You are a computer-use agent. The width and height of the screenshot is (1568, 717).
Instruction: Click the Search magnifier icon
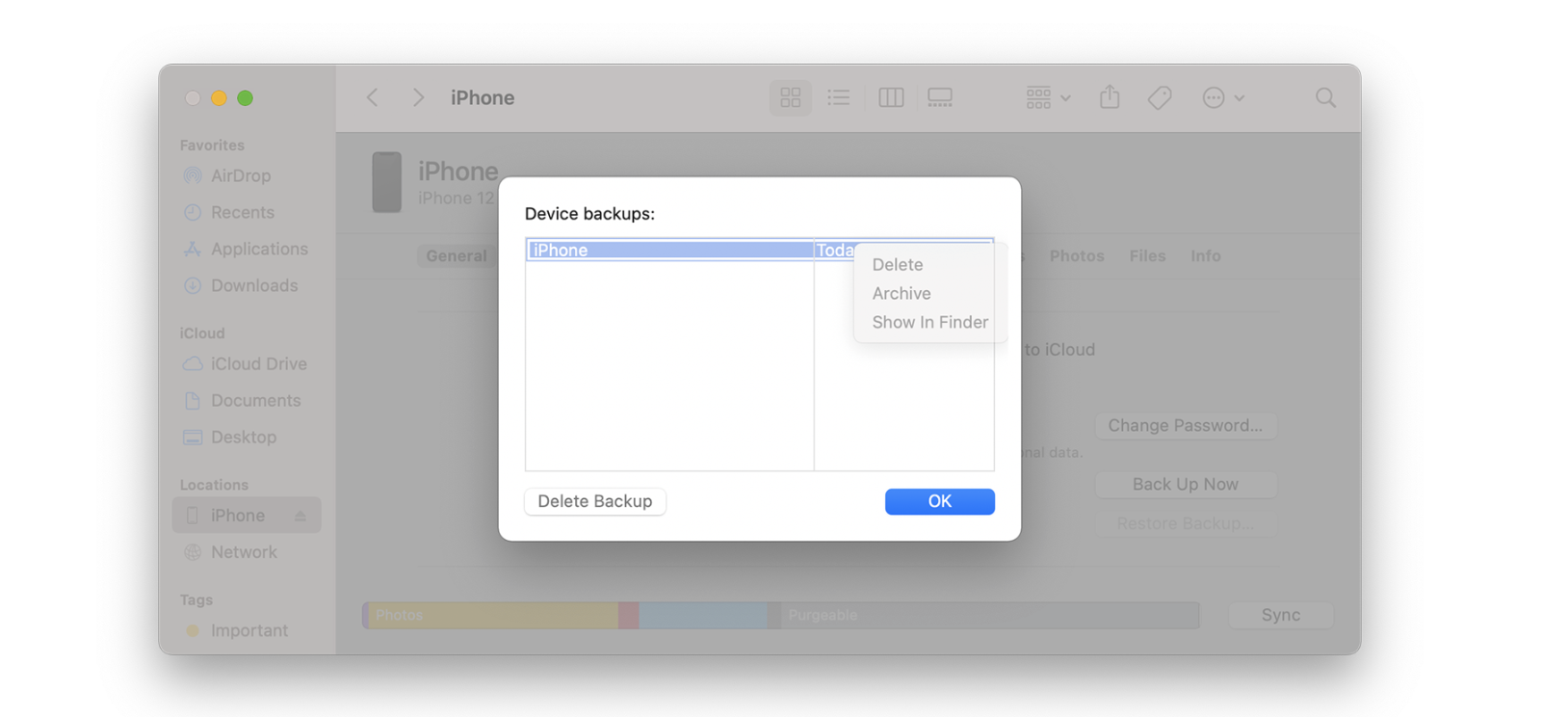click(1325, 97)
